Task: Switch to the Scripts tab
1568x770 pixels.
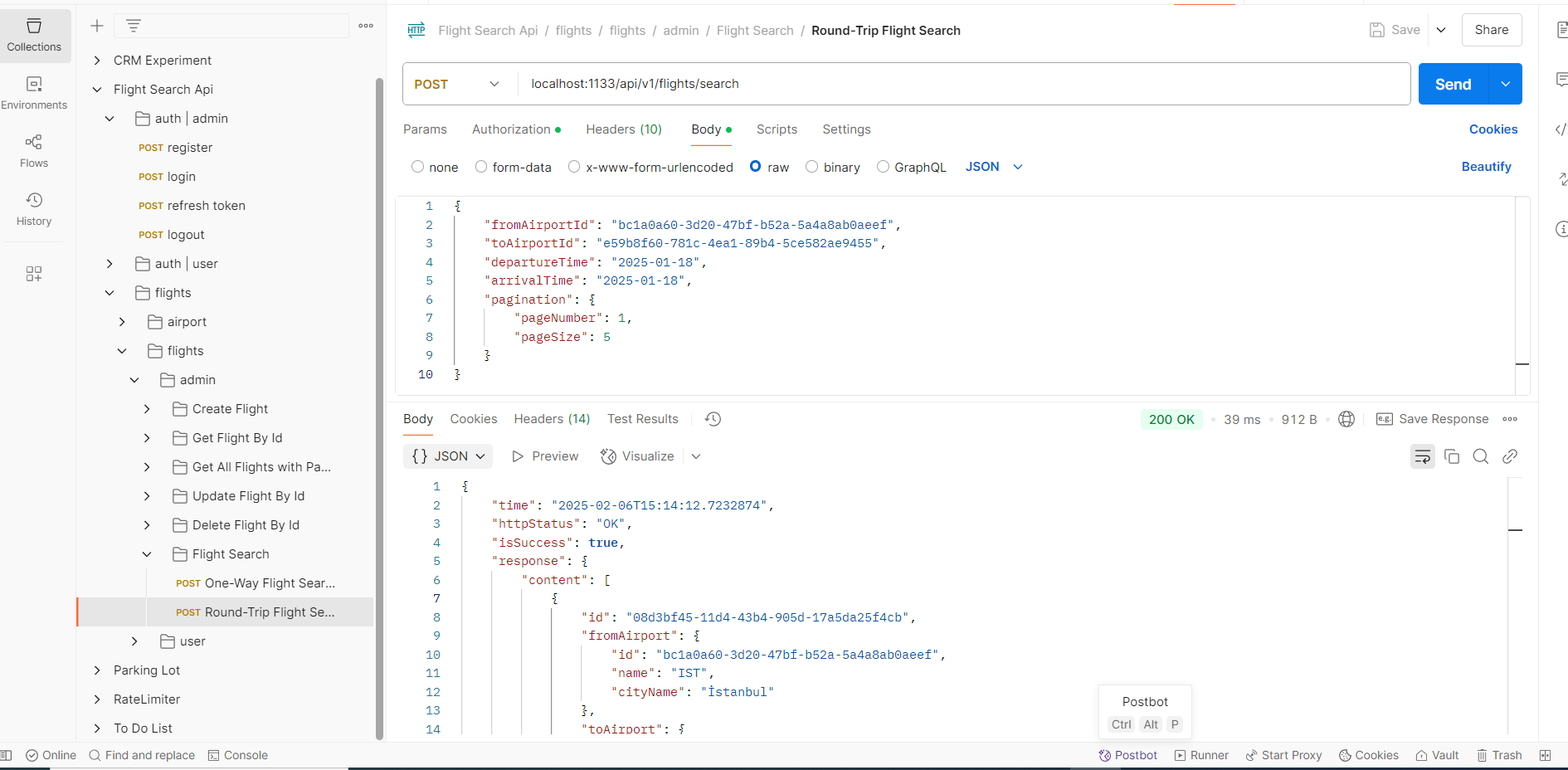Action: point(777,129)
